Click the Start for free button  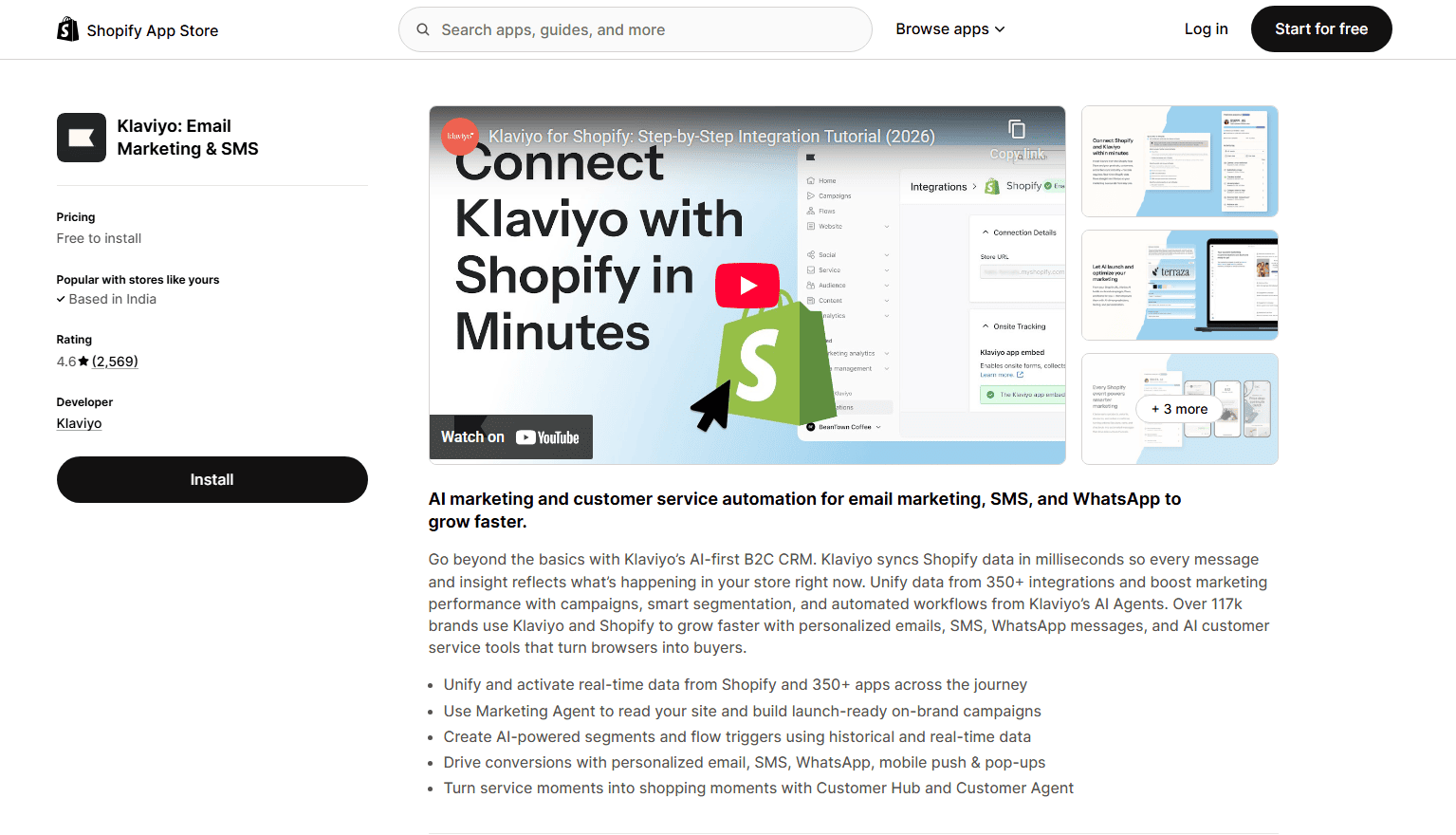[x=1321, y=29]
